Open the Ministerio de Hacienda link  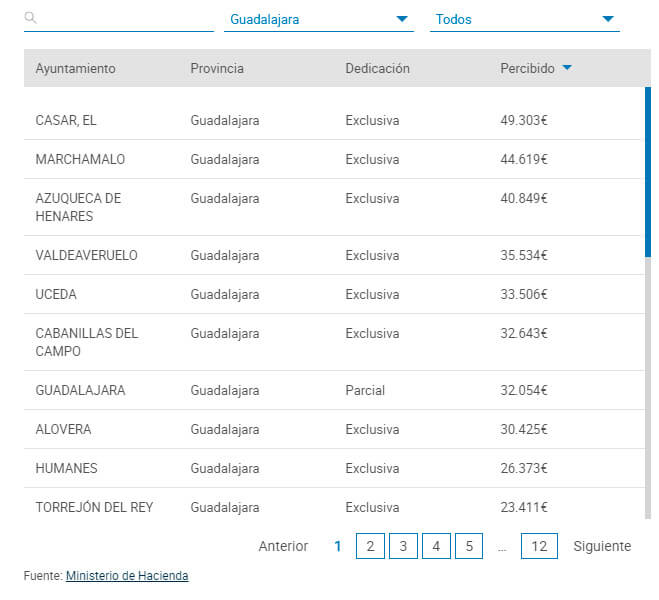[127, 576]
